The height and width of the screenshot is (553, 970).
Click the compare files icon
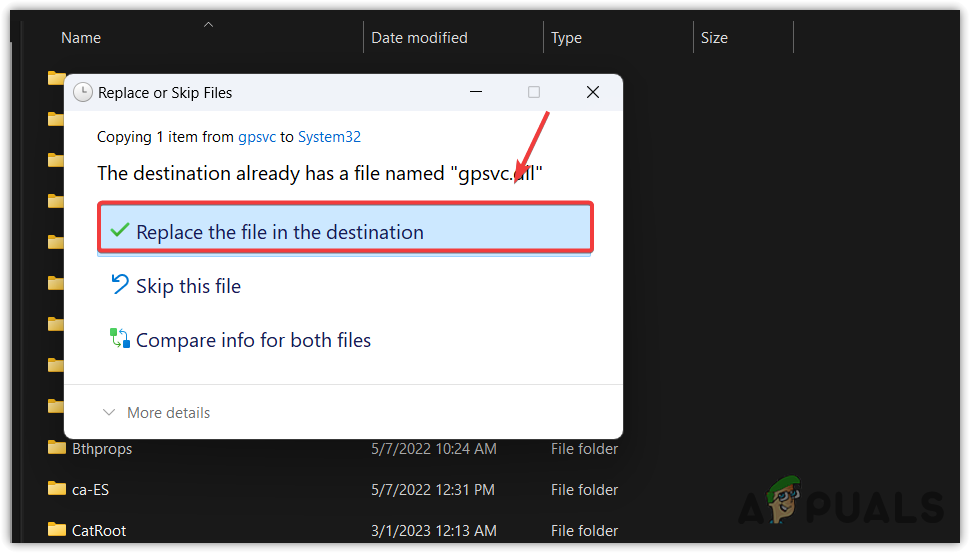coord(119,338)
